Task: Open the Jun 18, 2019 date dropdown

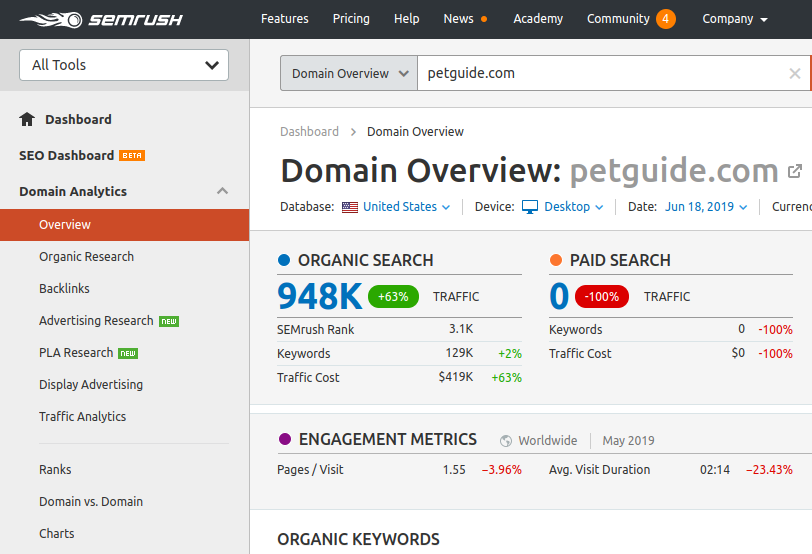Action: click(706, 207)
